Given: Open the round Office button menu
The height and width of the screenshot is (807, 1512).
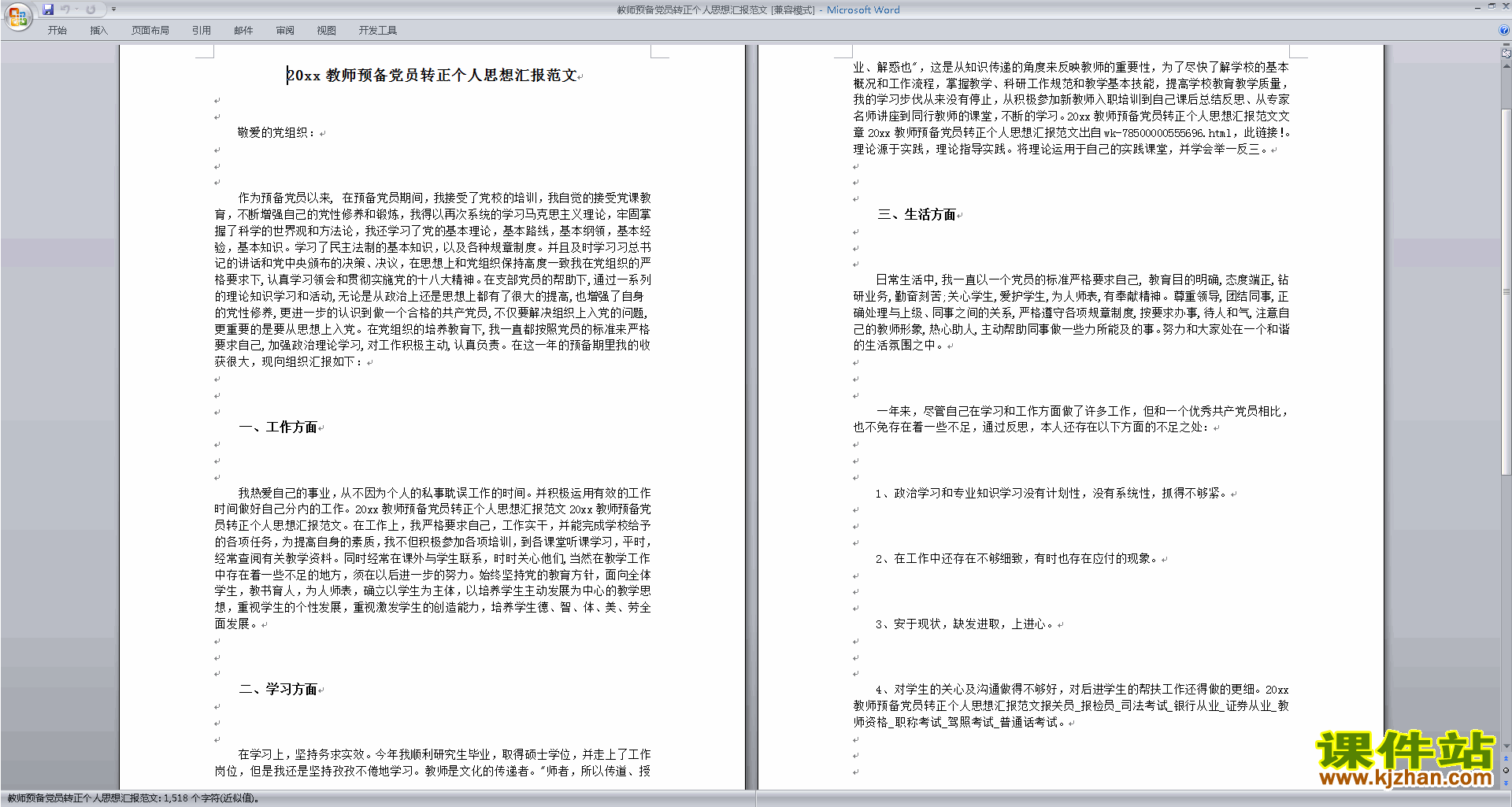Looking at the screenshot, I should [17, 17].
